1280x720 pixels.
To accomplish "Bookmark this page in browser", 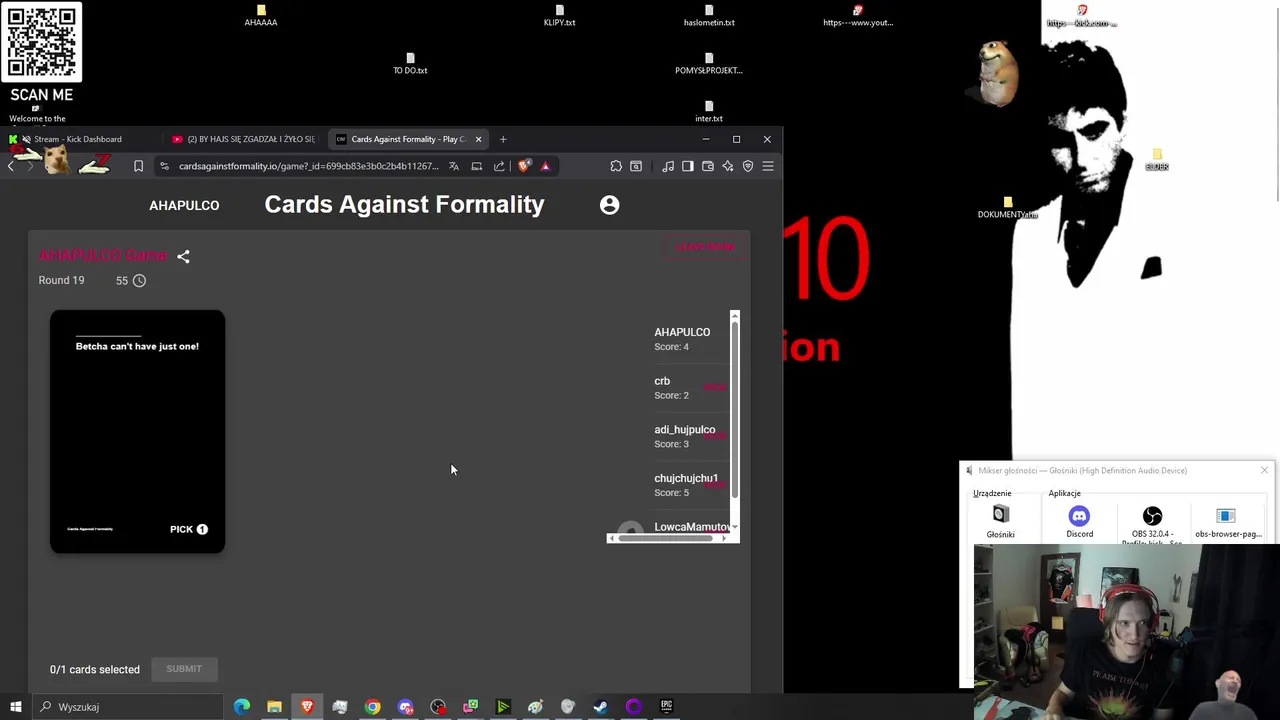I will click(138, 166).
